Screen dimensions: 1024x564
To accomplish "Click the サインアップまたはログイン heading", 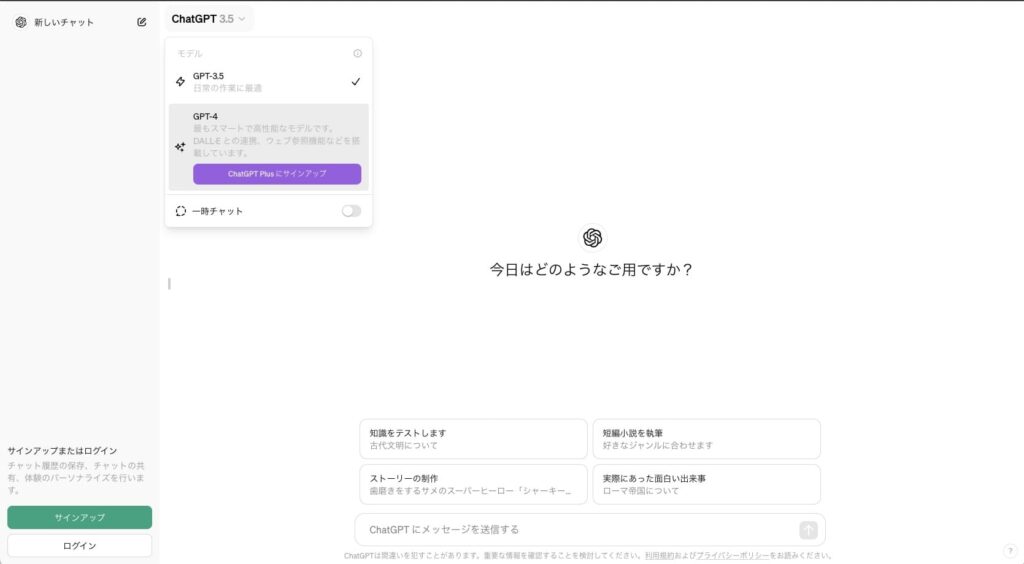I will pyautogui.click(x=63, y=450).
